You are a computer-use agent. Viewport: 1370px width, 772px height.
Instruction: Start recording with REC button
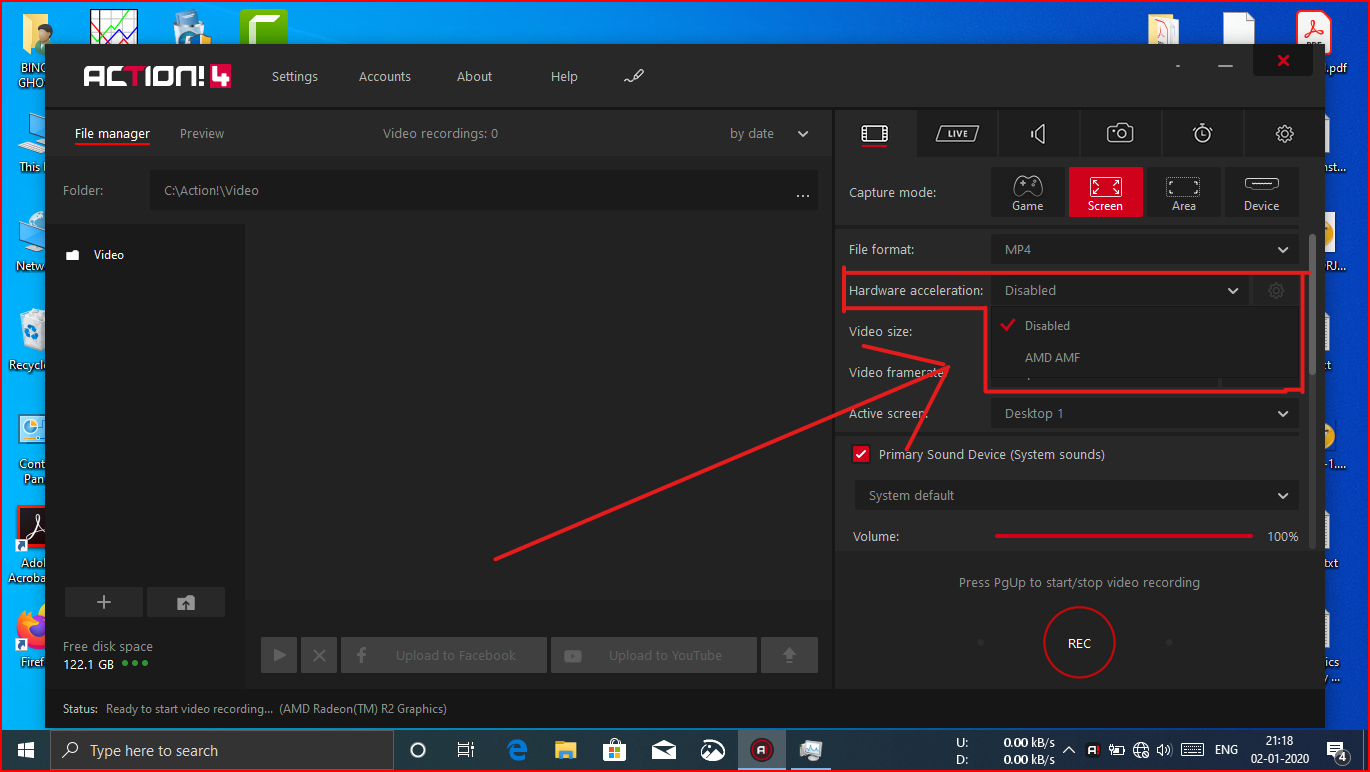[x=1079, y=643]
